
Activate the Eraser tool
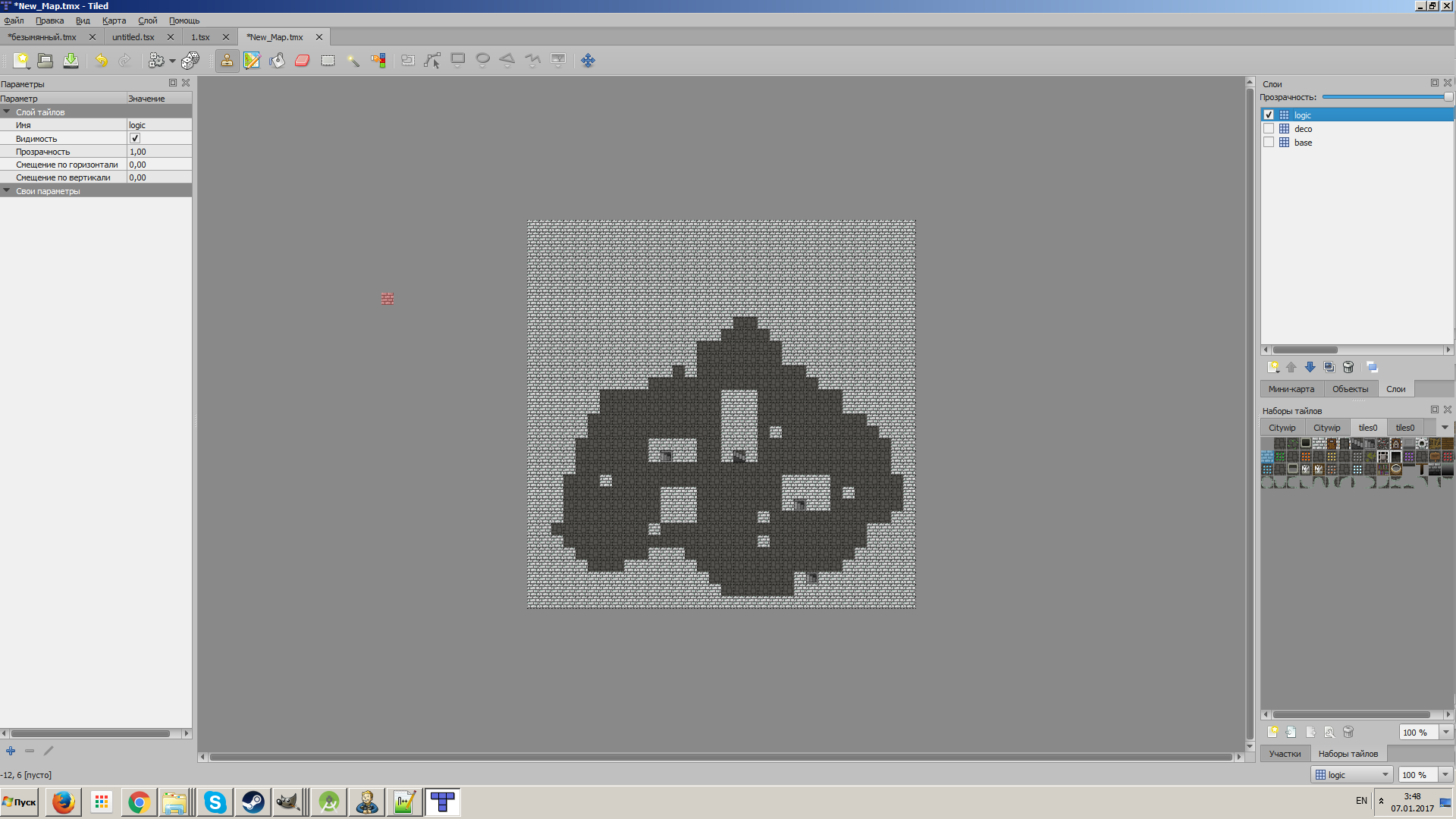pyautogui.click(x=302, y=61)
